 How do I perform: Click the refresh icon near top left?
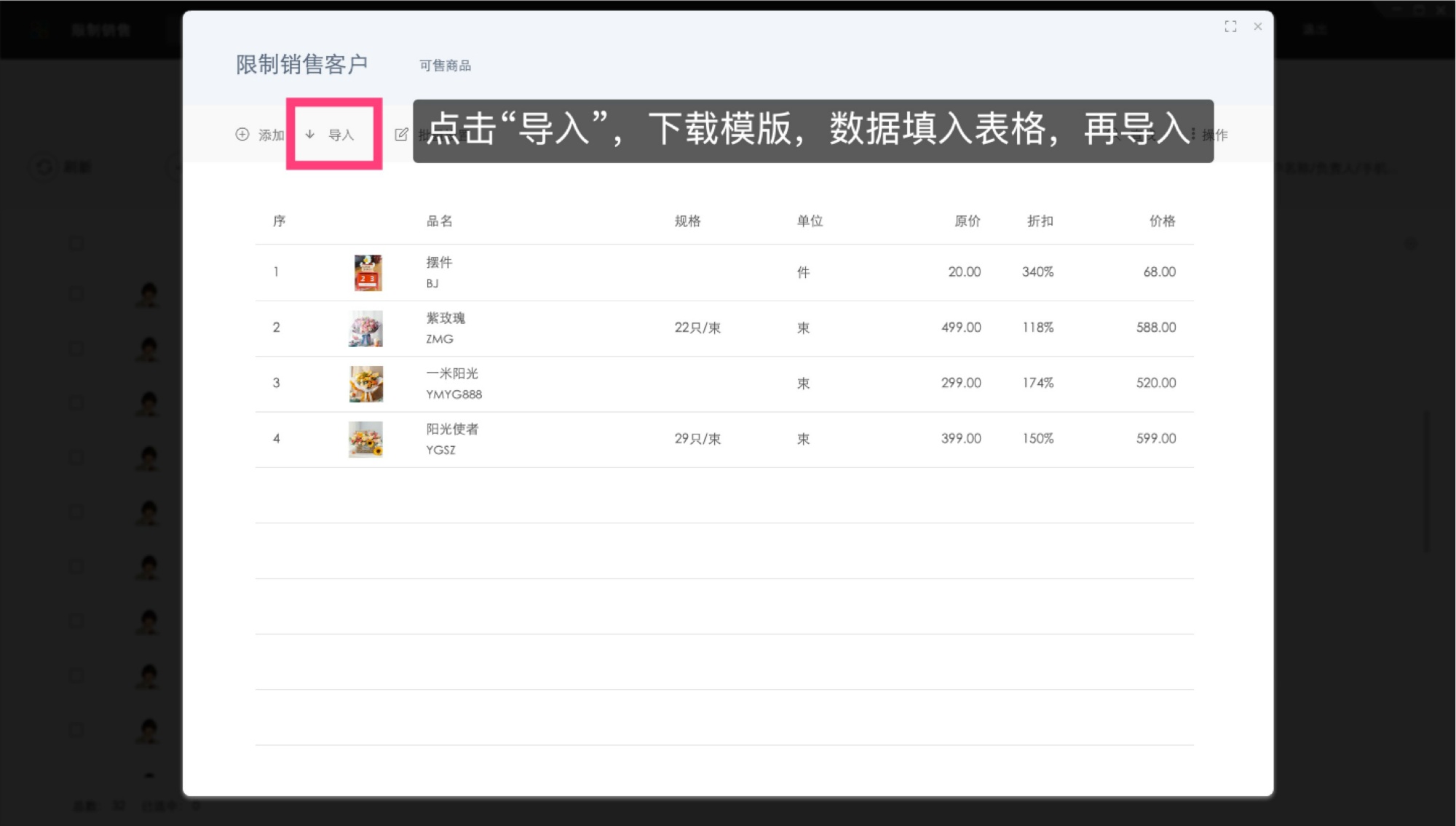point(44,166)
